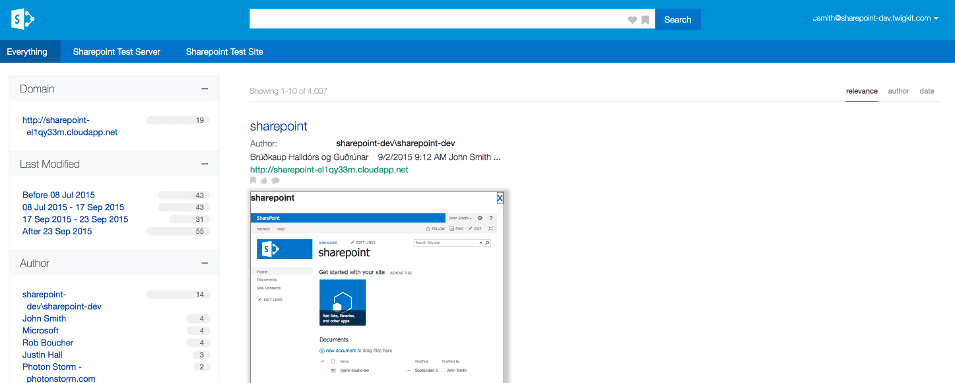Image resolution: width=955 pixels, height=383 pixels.
Task: Sort results by author
Action: pyautogui.click(x=898, y=91)
